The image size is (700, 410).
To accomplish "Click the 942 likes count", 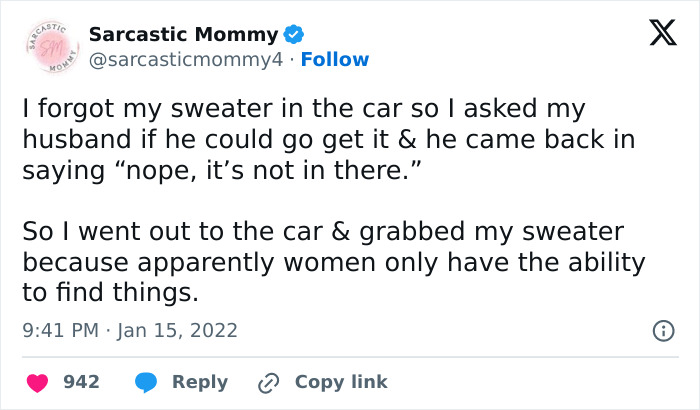I will (81, 382).
